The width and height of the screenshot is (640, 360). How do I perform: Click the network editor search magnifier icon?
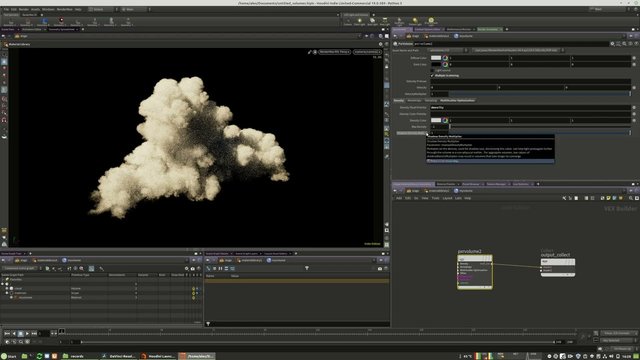point(631,198)
